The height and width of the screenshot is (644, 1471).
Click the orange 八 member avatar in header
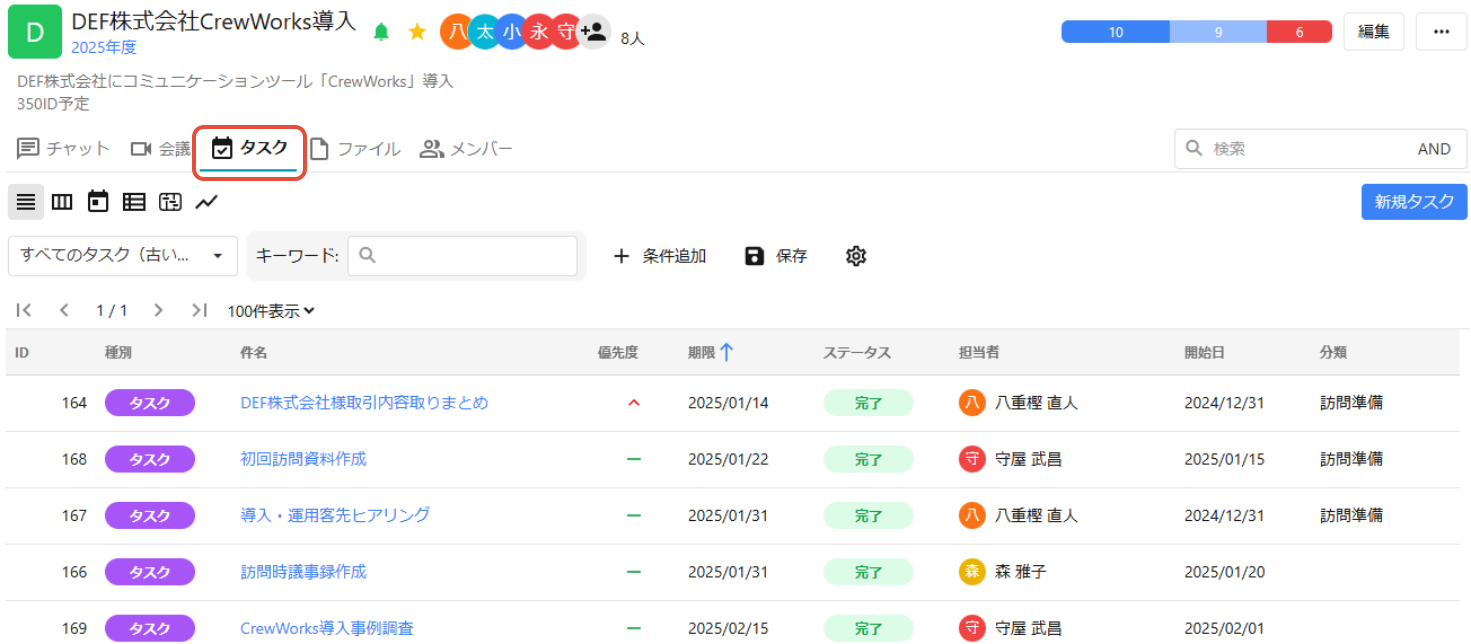coord(457,32)
